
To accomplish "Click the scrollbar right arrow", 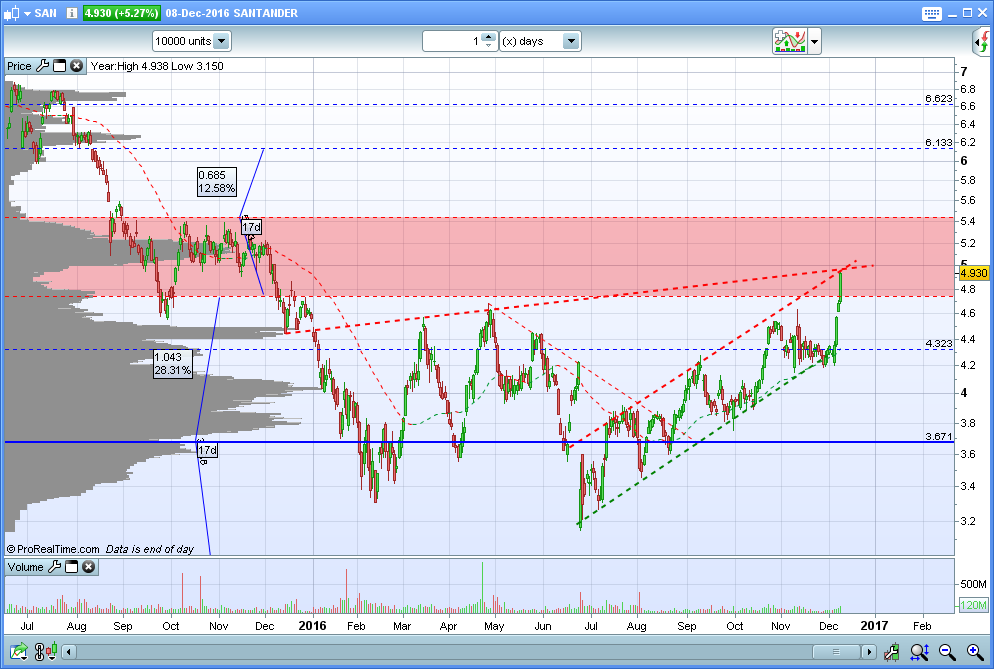I will [x=869, y=651].
